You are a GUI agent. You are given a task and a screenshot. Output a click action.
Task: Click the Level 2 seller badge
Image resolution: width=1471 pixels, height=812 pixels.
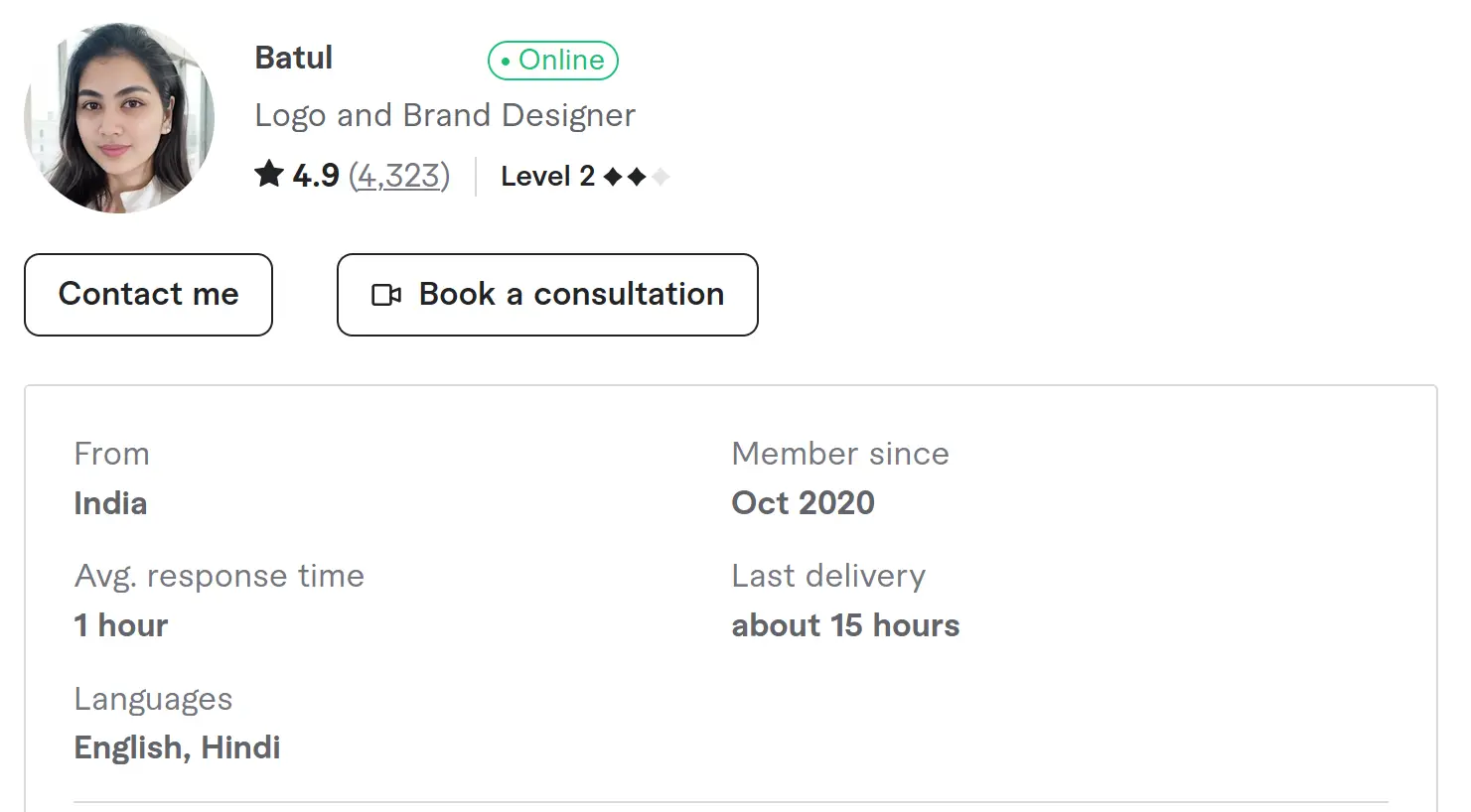pyautogui.click(x=547, y=177)
